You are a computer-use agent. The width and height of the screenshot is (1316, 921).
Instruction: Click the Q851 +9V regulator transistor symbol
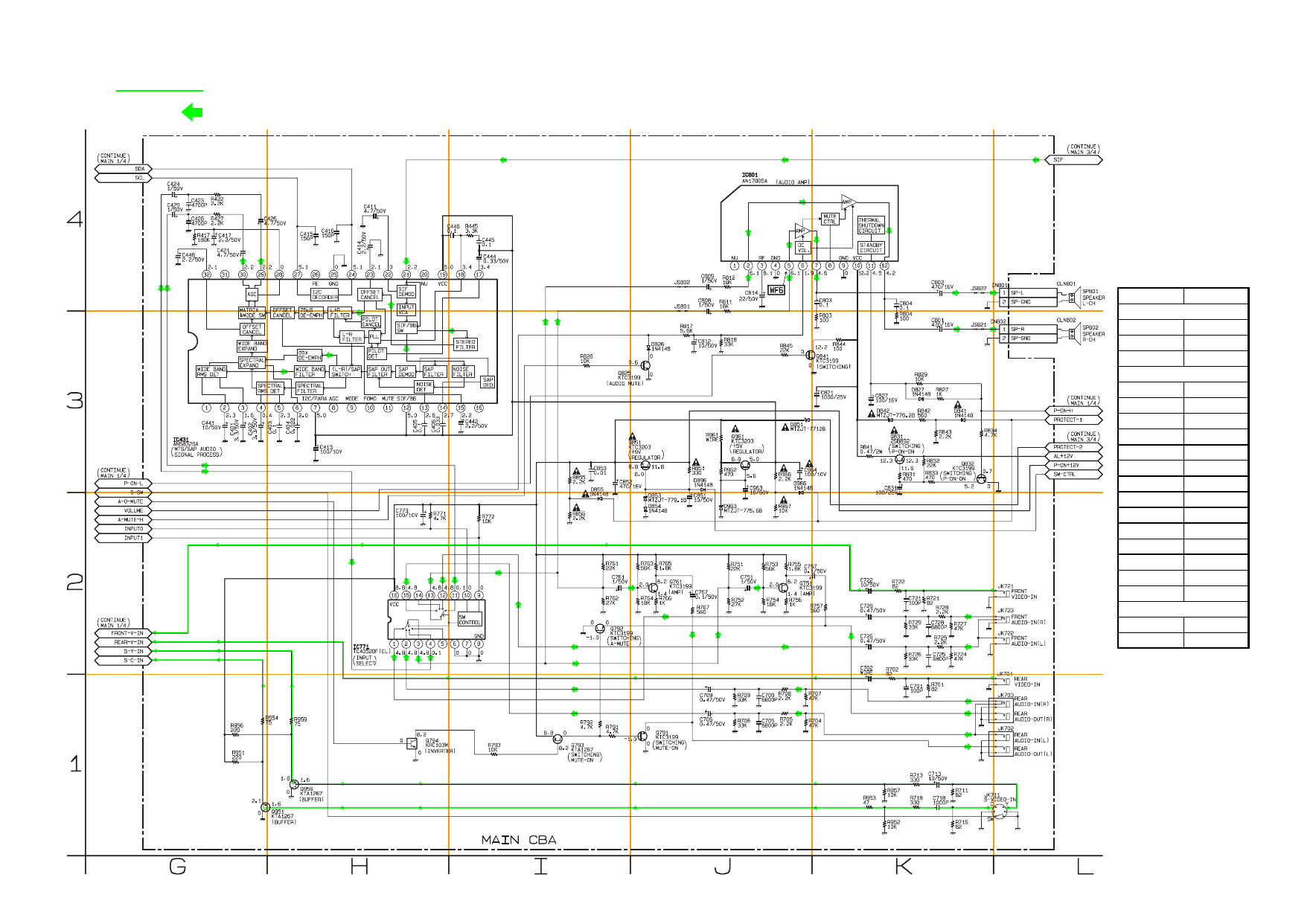click(x=645, y=465)
